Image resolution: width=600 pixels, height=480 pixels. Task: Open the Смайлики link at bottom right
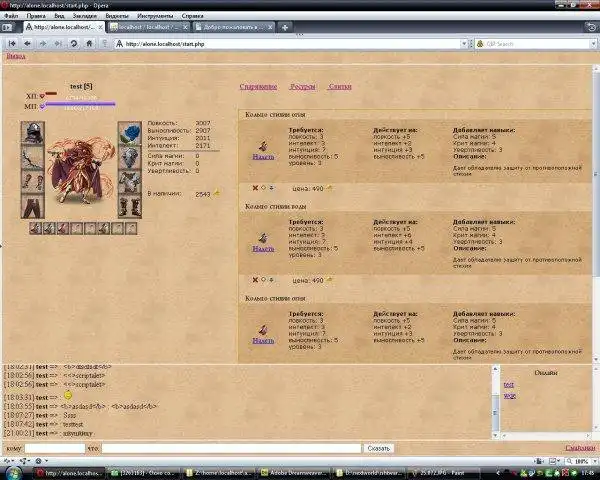580,448
